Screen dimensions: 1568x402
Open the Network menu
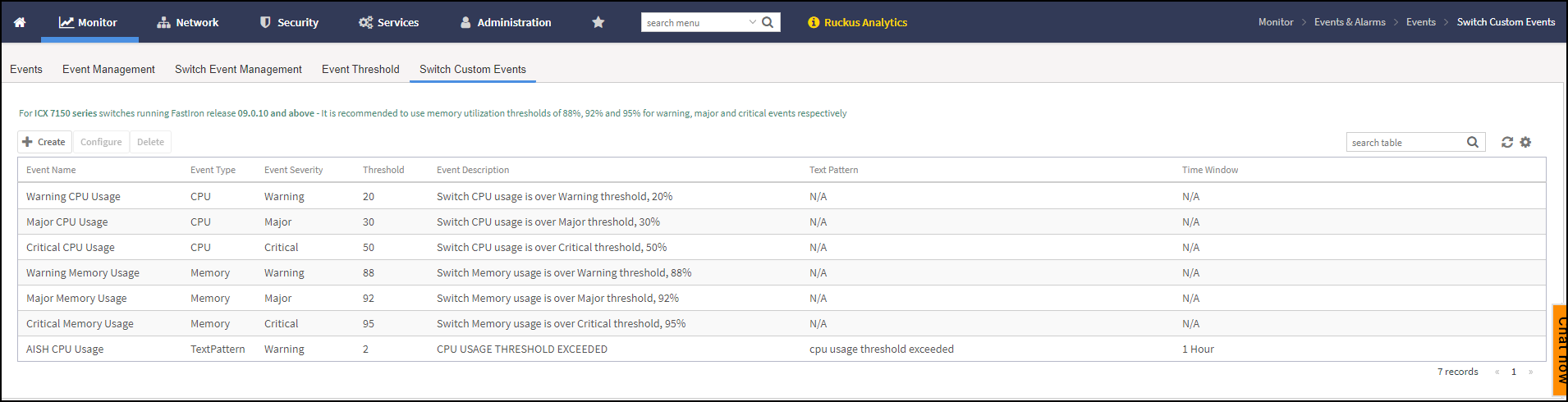click(188, 22)
